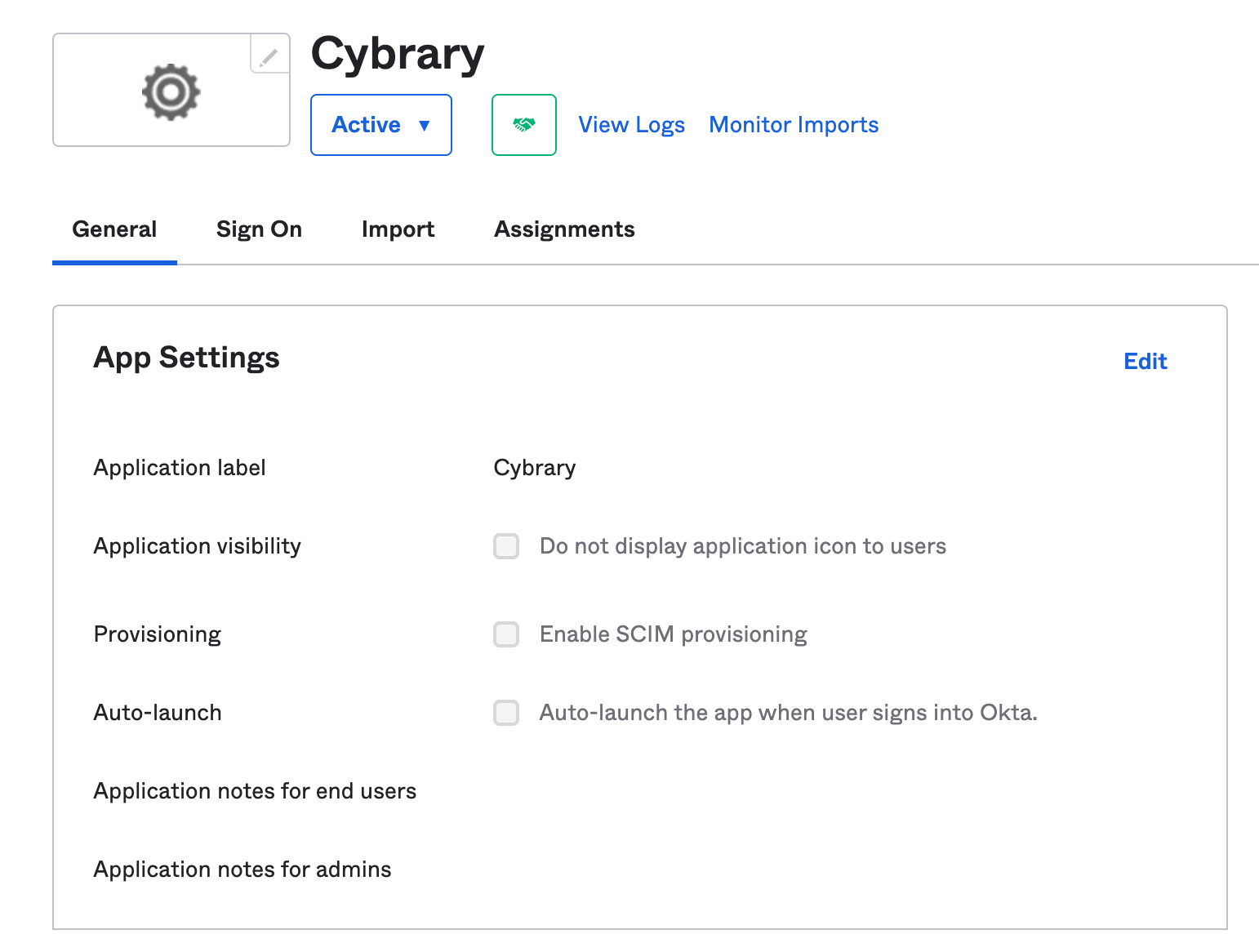Viewport: 1259px width, 952px height.
Task: Click 'Application notes for end users' text
Action: (255, 791)
